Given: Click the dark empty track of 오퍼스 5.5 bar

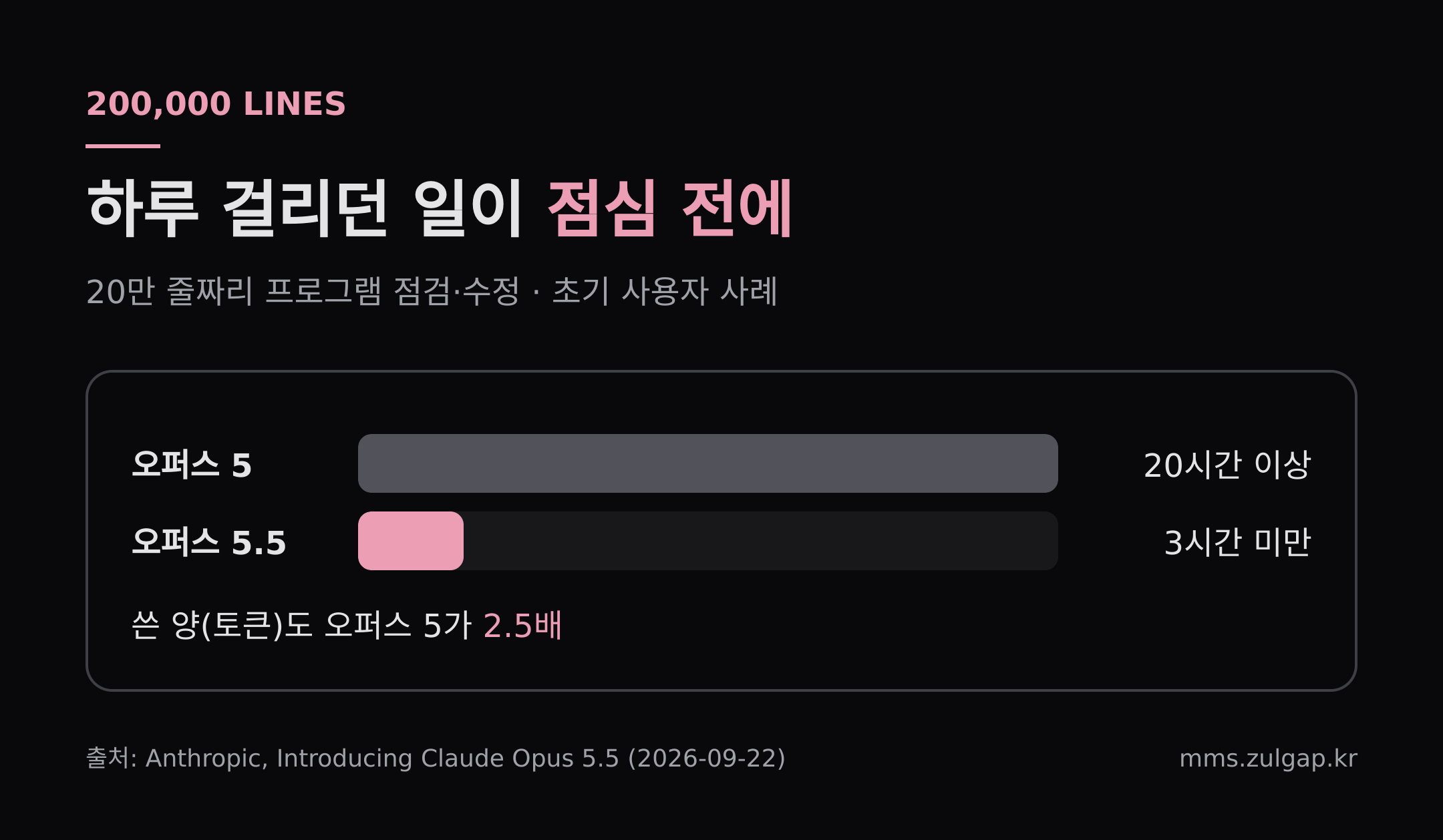Looking at the screenshot, I should (x=761, y=541).
